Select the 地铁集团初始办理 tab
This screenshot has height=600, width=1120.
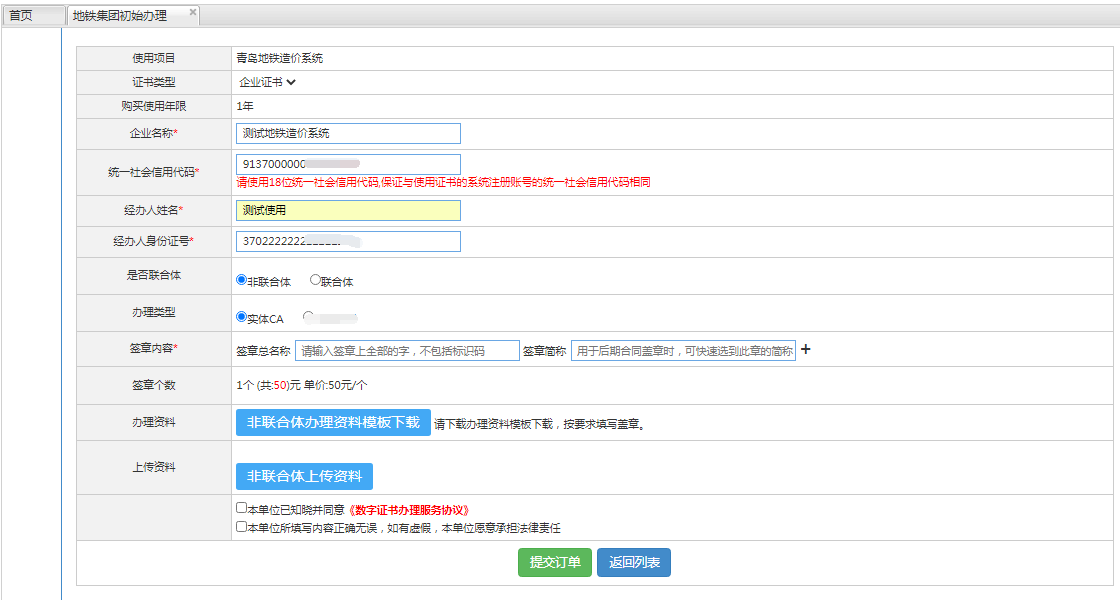tap(120, 16)
